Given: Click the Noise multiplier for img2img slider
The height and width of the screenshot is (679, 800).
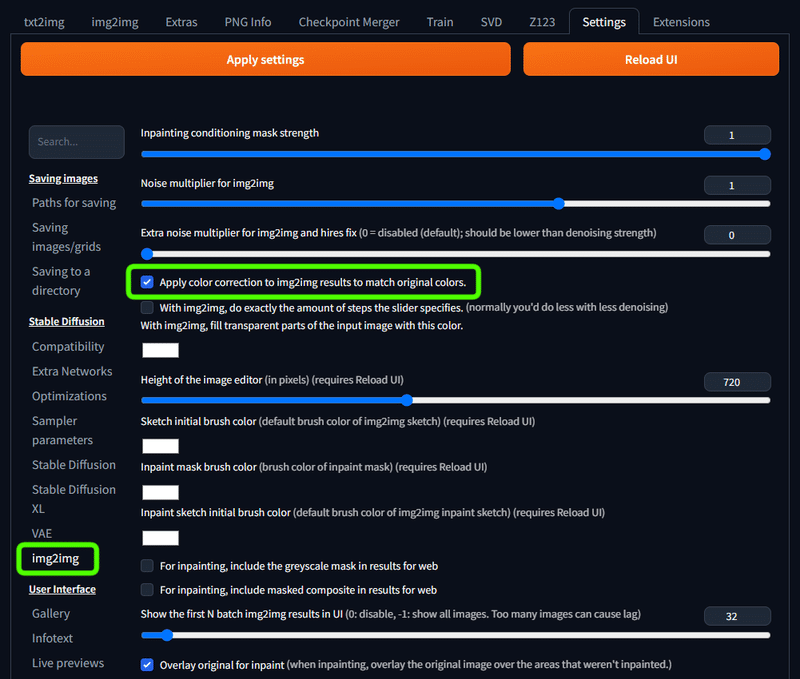Looking at the screenshot, I should [x=456, y=204].
